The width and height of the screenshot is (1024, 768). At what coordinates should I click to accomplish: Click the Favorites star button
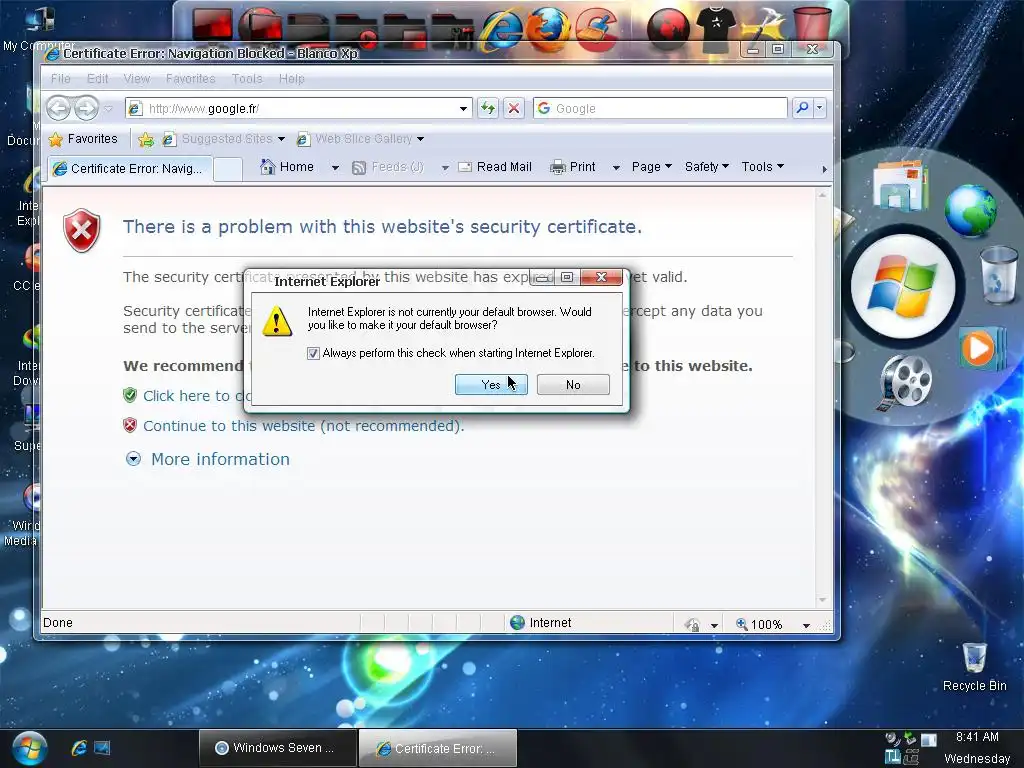[84, 139]
